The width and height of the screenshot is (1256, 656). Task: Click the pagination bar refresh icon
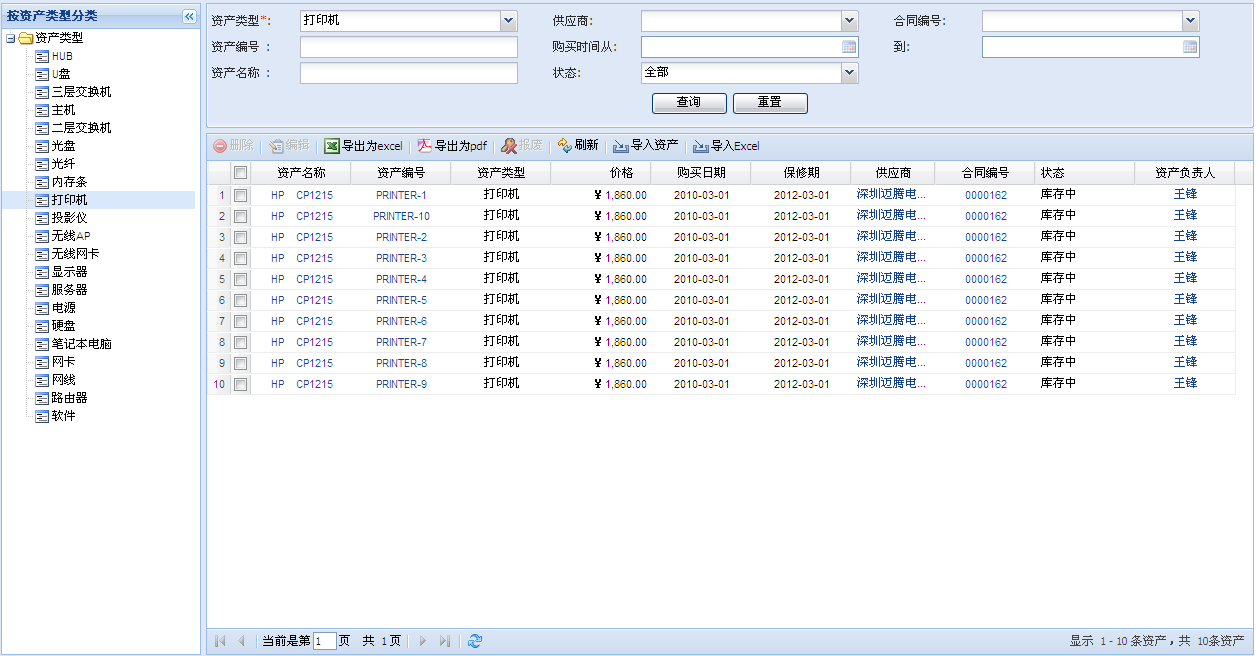click(x=475, y=641)
